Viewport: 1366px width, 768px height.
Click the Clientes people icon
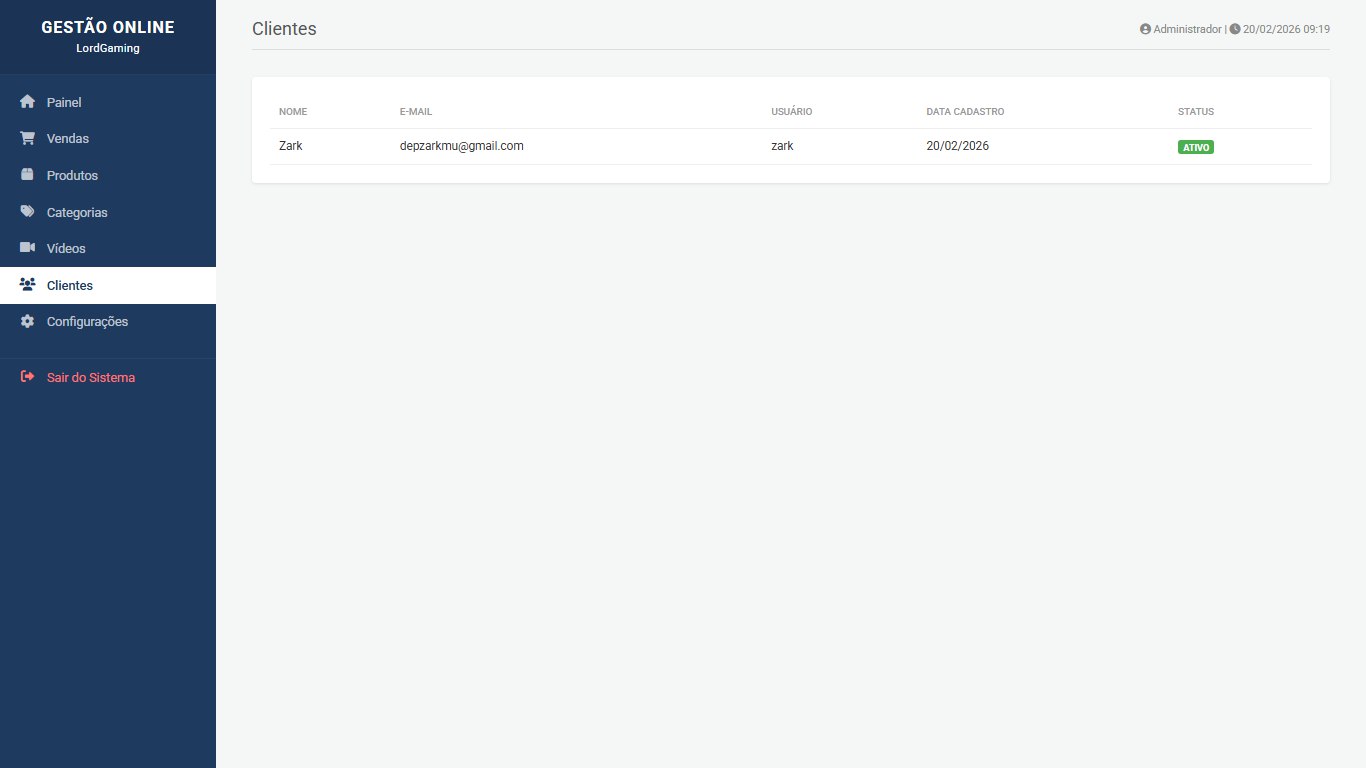(x=27, y=285)
